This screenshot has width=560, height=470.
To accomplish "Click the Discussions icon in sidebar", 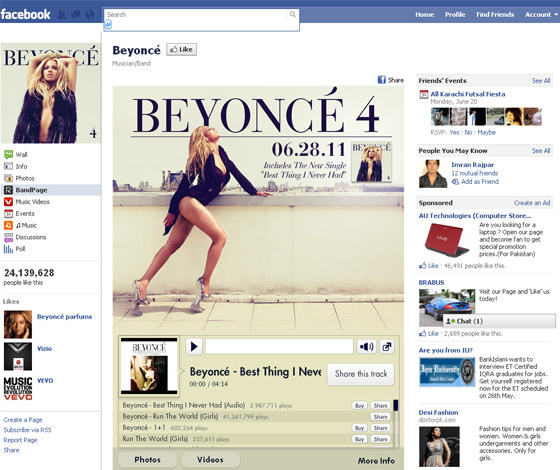I will 8,237.
